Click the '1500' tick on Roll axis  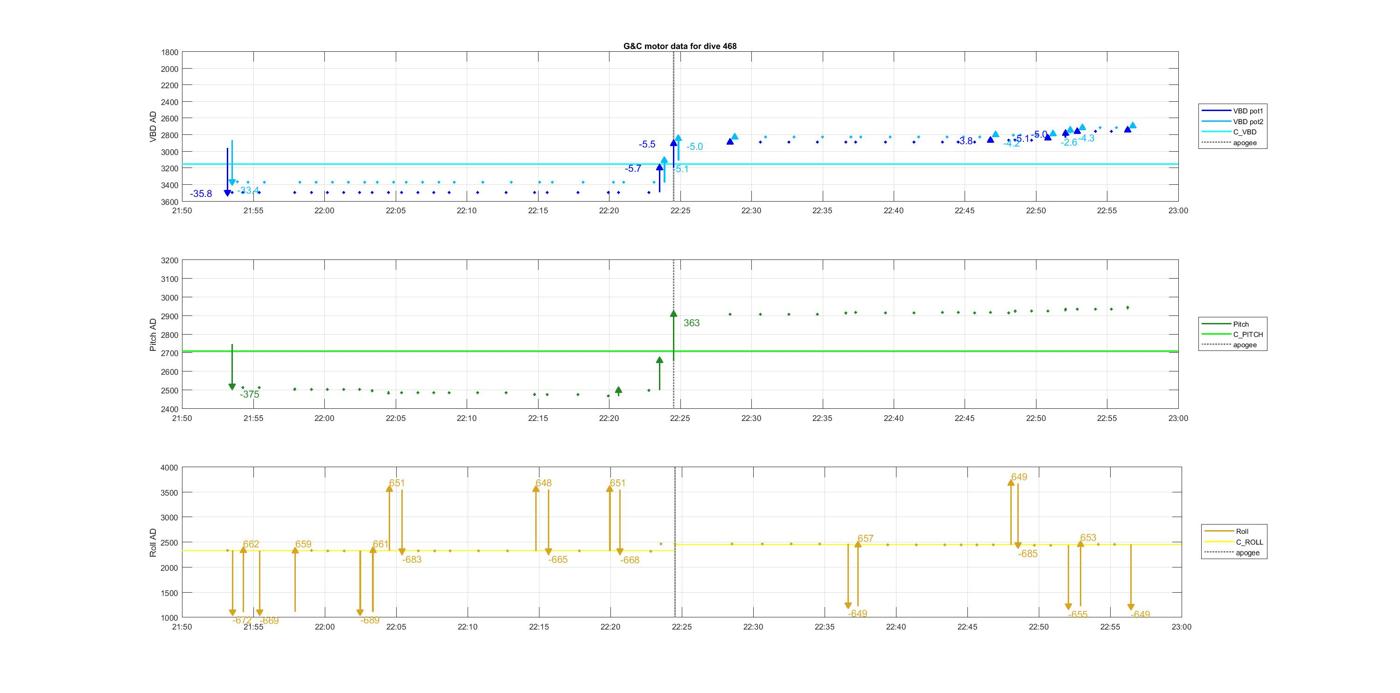(x=170, y=593)
